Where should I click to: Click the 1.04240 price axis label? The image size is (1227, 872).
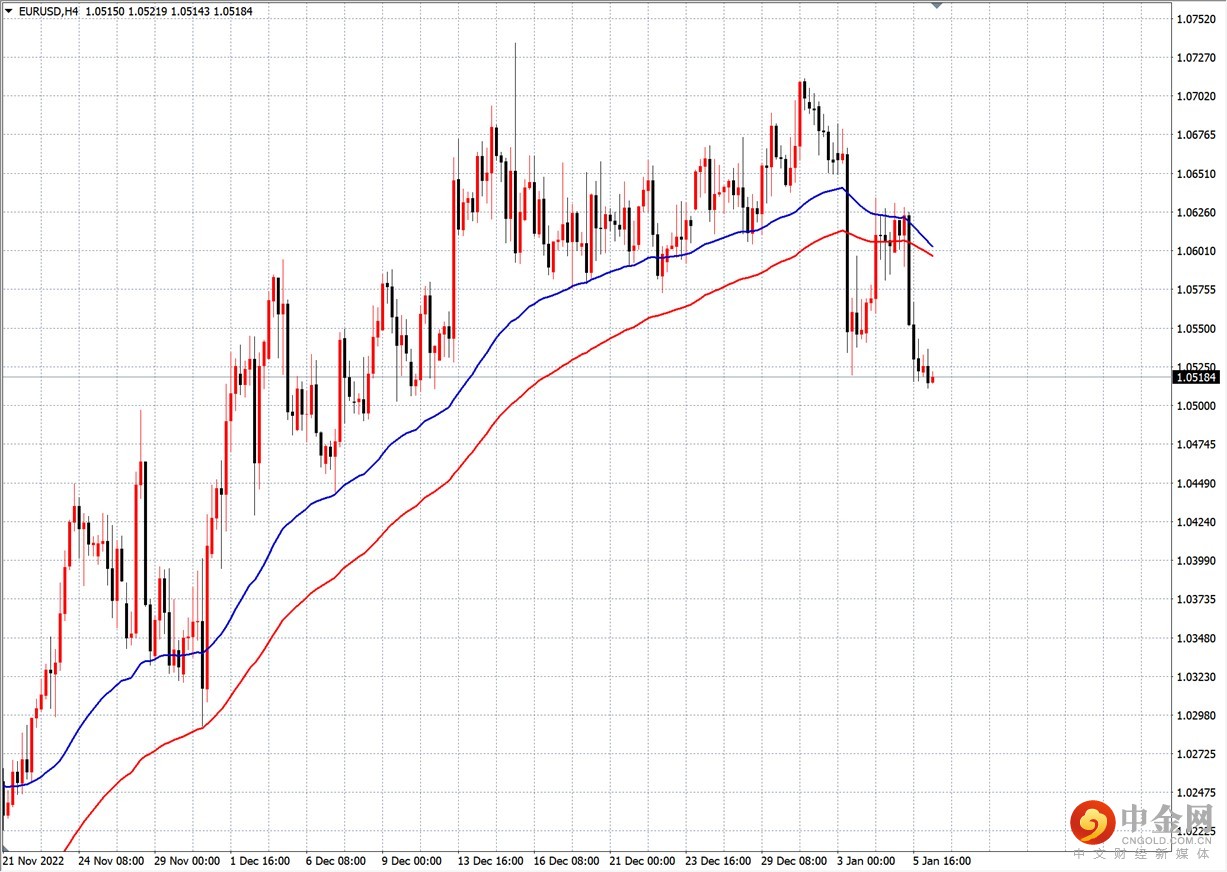(x=1196, y=522)
